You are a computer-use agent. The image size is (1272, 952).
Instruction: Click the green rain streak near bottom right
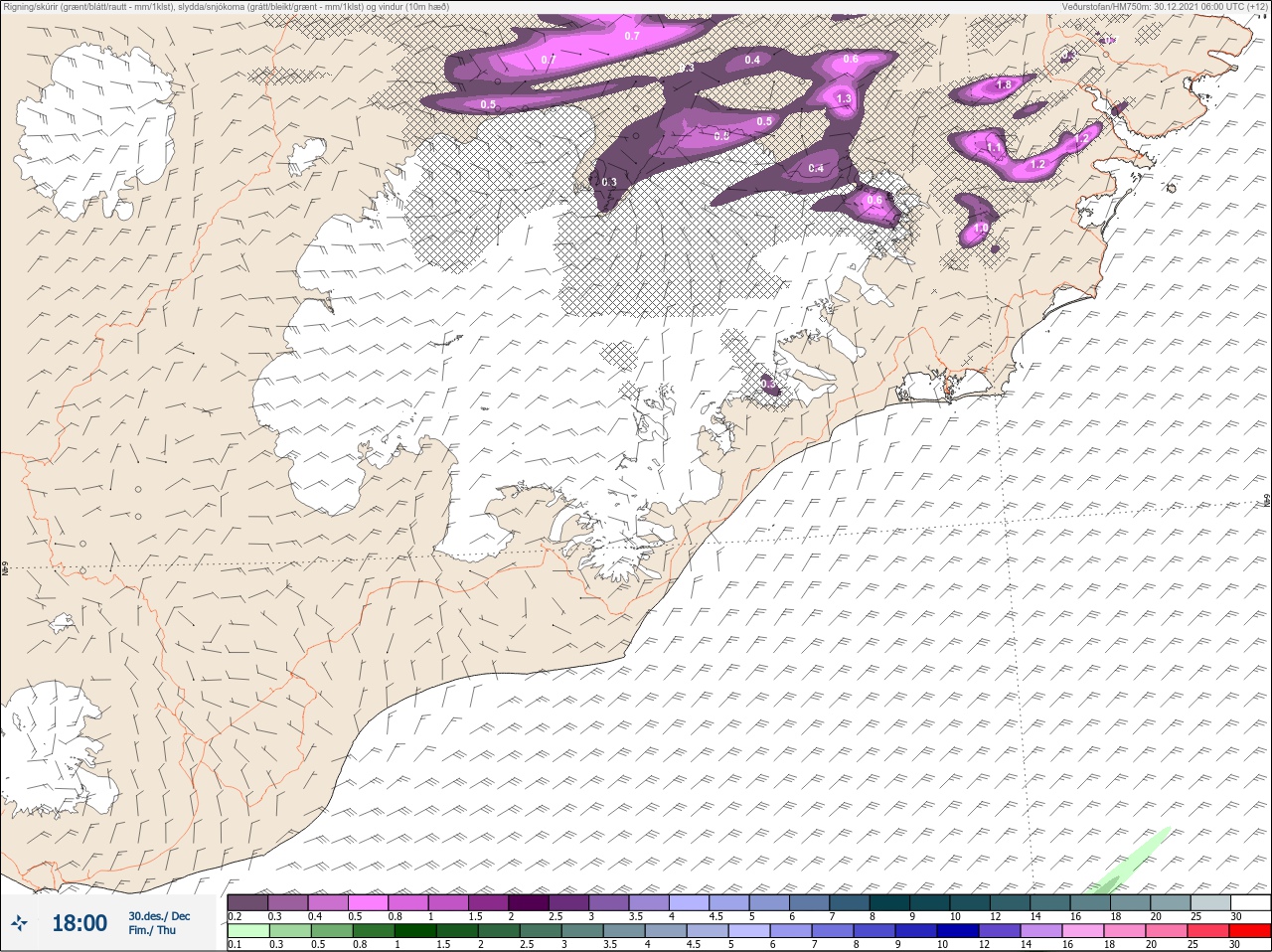click(1129, 861)
